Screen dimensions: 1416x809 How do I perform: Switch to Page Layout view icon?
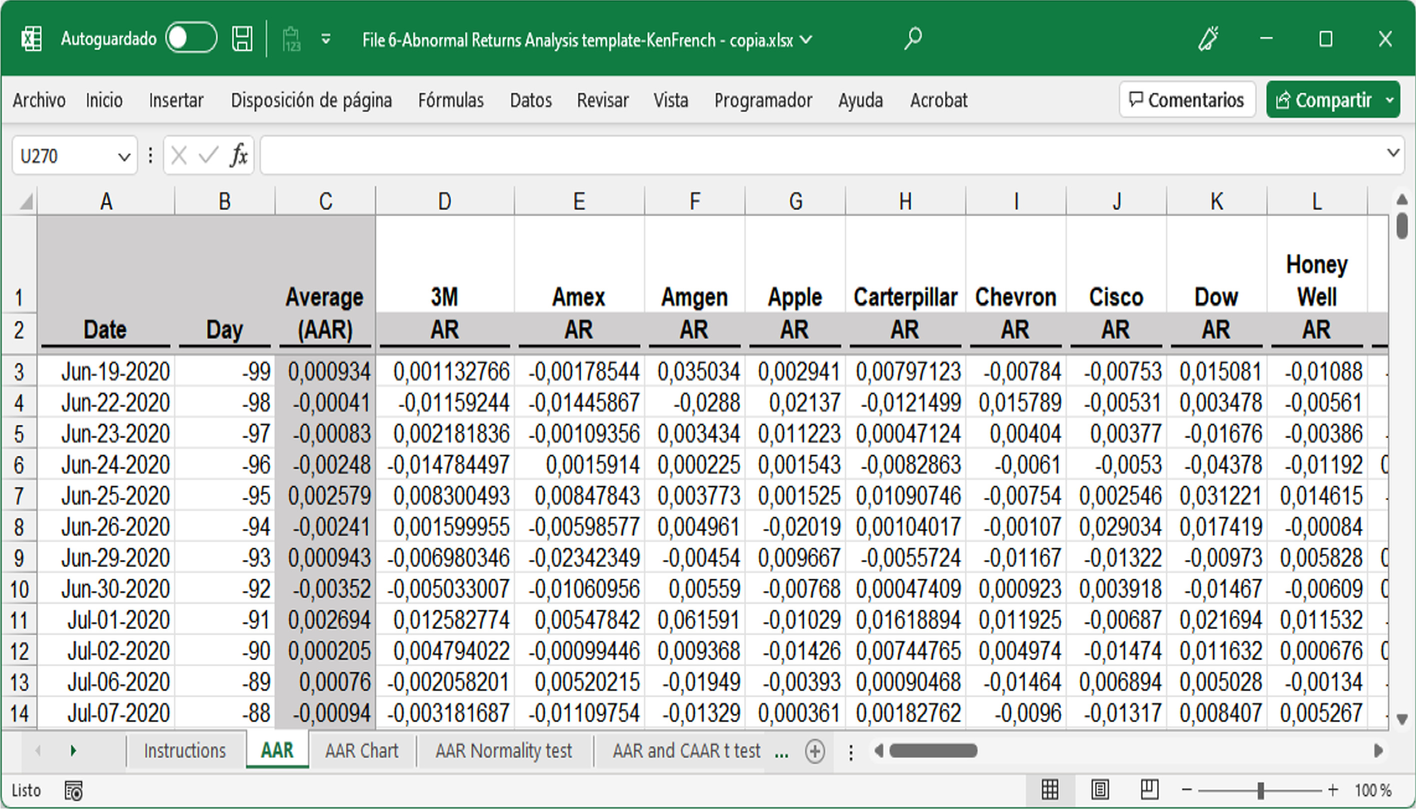tap(1100, 790)
